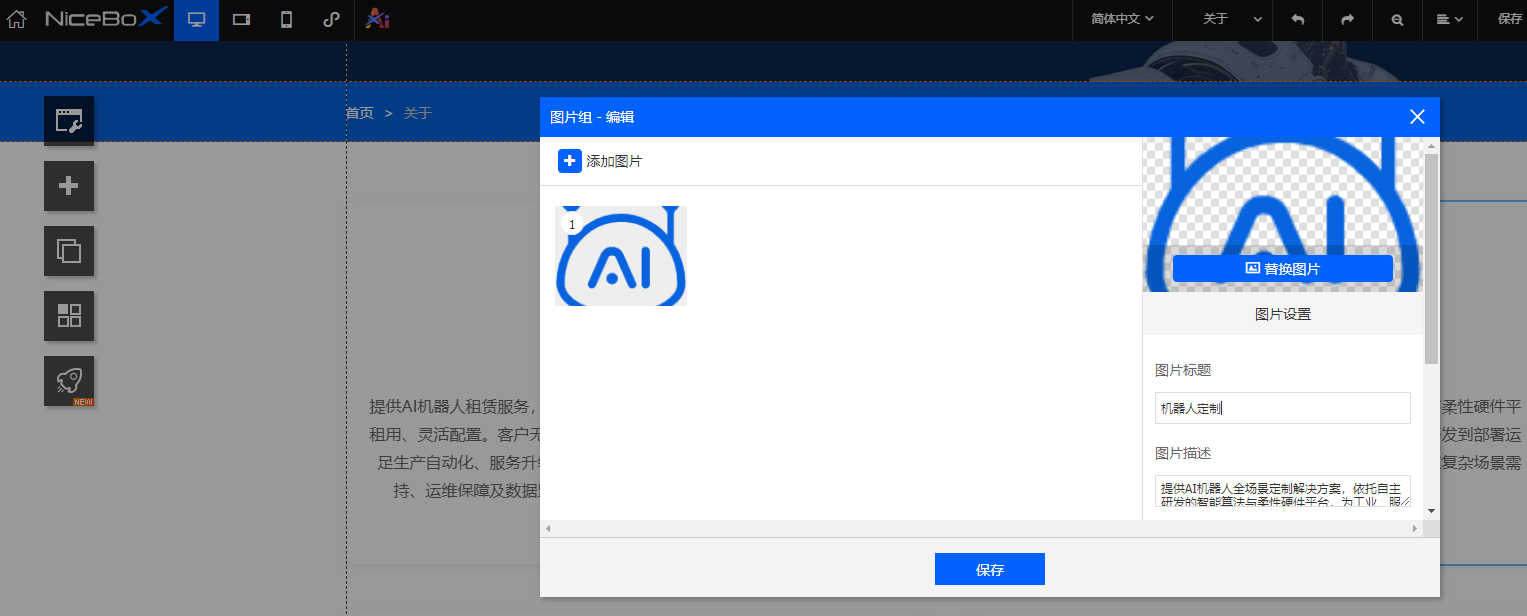This screenshot has width=1527, height=616.
Task: Switch to mobile phone preview mode
Action: (x=286, y=20)
